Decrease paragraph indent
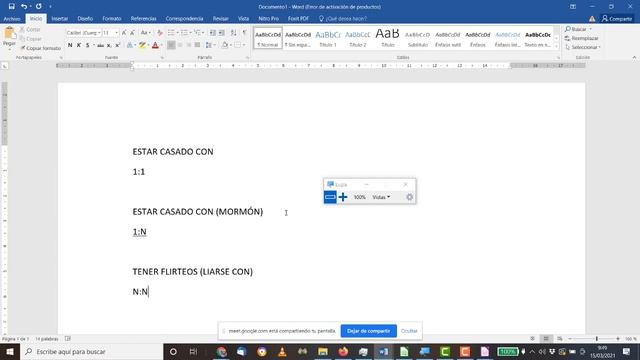The width and height of the screenshot is (640, 360). (213, 33)
